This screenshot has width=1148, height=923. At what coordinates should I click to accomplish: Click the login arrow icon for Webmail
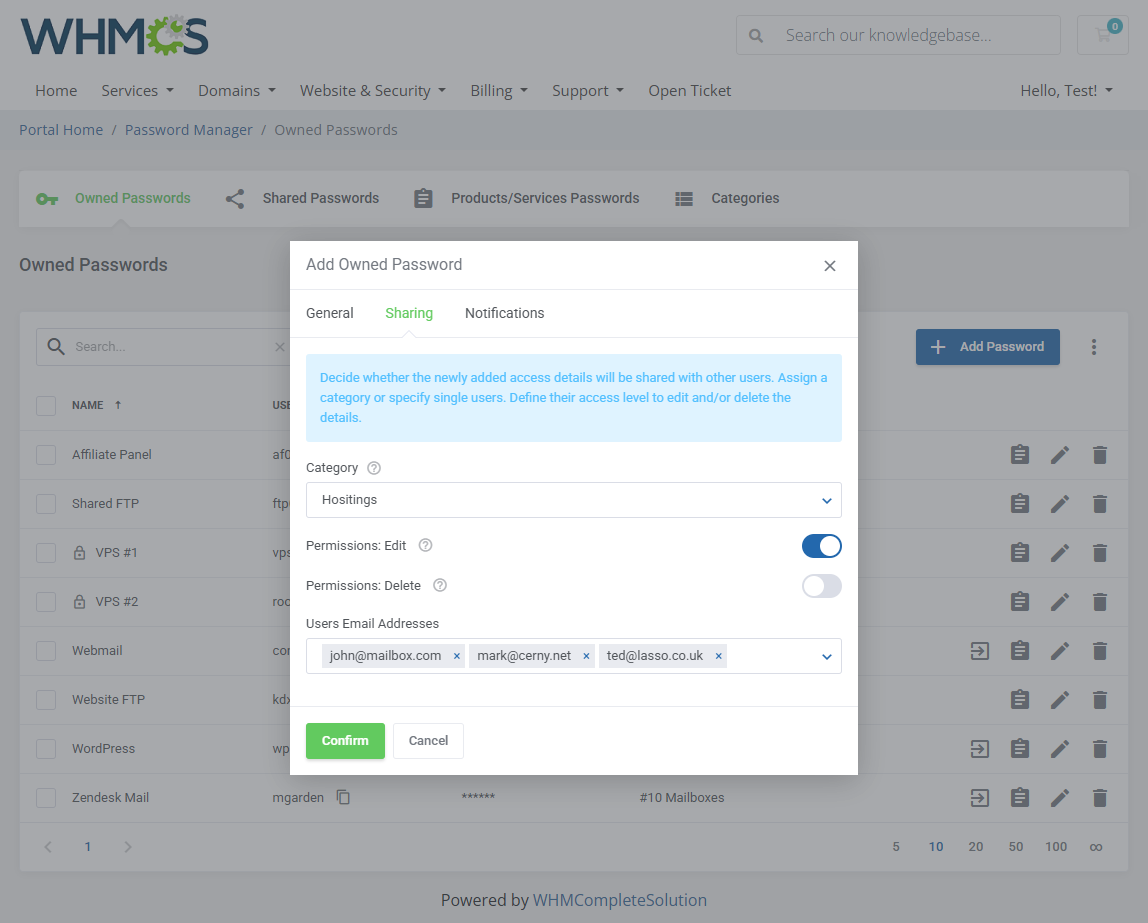[980, 651]
